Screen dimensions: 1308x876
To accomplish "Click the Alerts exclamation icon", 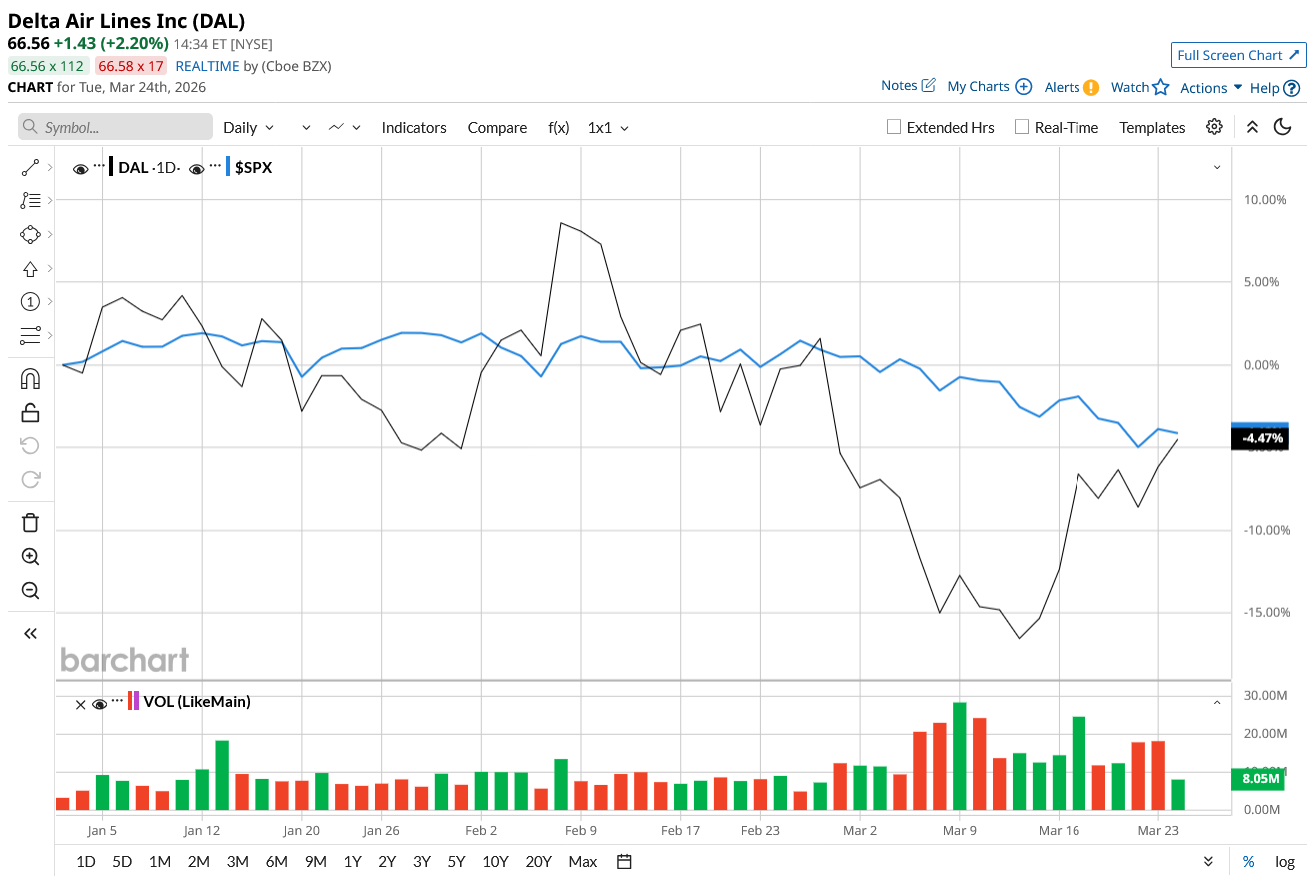I will coord(1091,87).
